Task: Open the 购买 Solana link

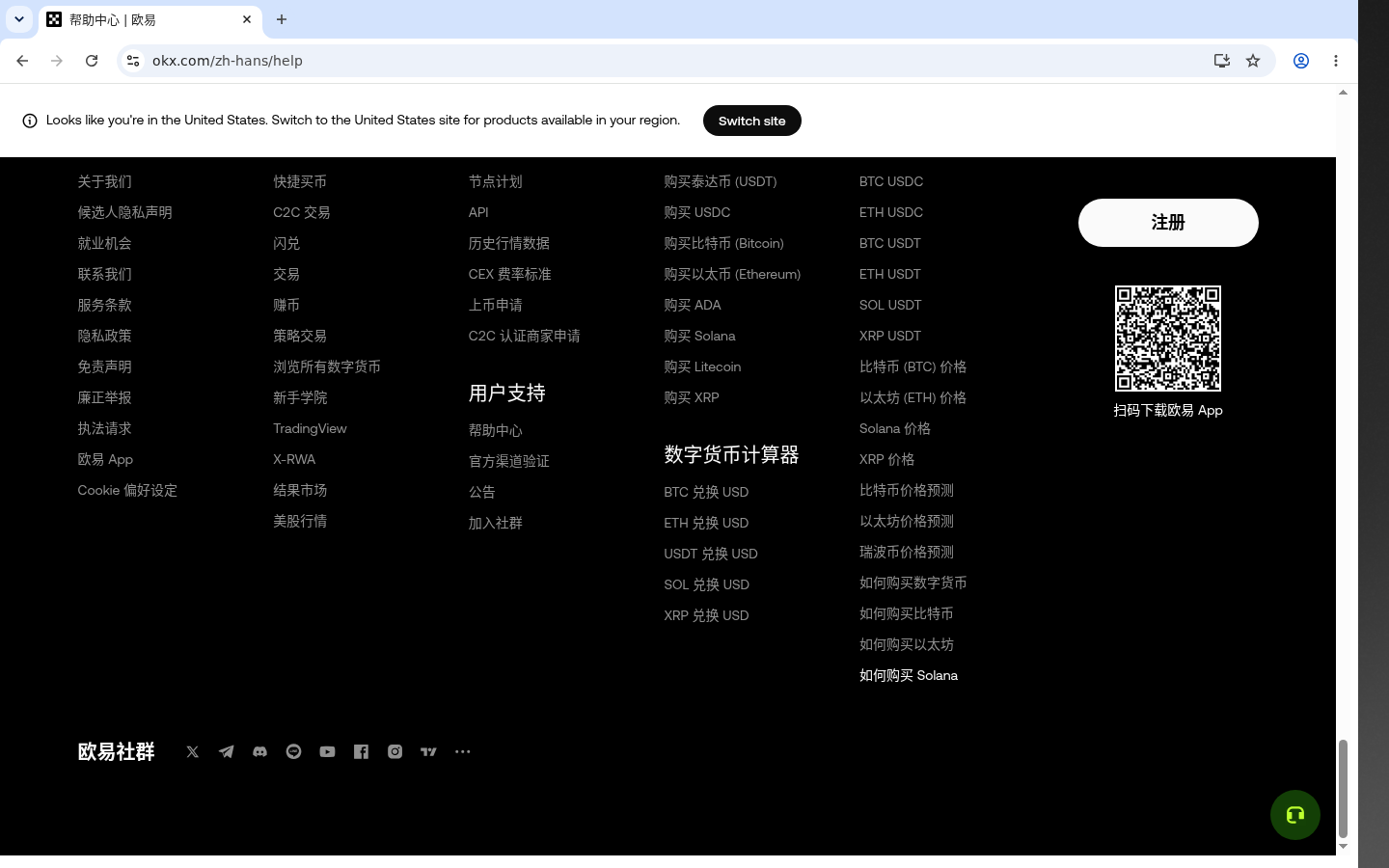Action: coord(700,336)
